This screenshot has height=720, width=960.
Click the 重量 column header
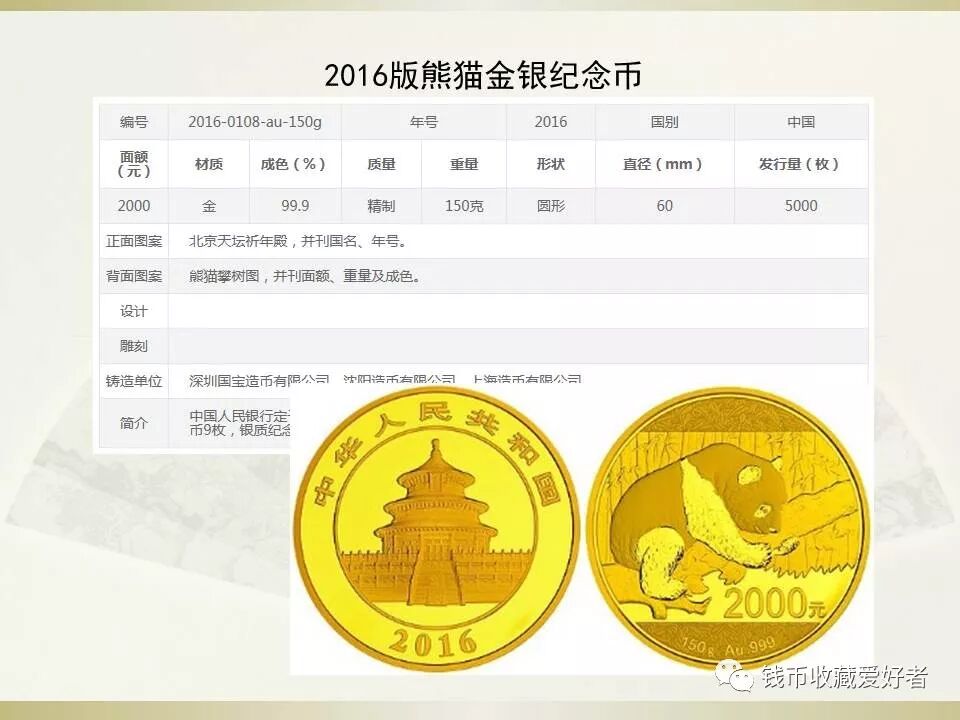coord(463,164)
